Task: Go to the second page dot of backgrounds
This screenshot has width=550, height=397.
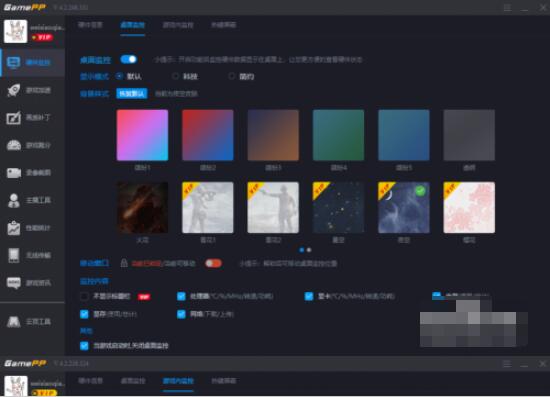Action: click(x=309, y=250)
